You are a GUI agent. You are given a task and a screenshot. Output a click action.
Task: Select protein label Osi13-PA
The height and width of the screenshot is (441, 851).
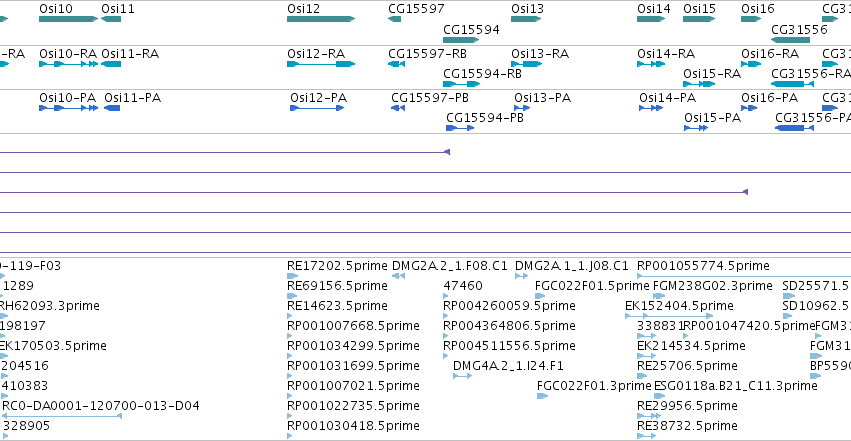pos(543,98)
